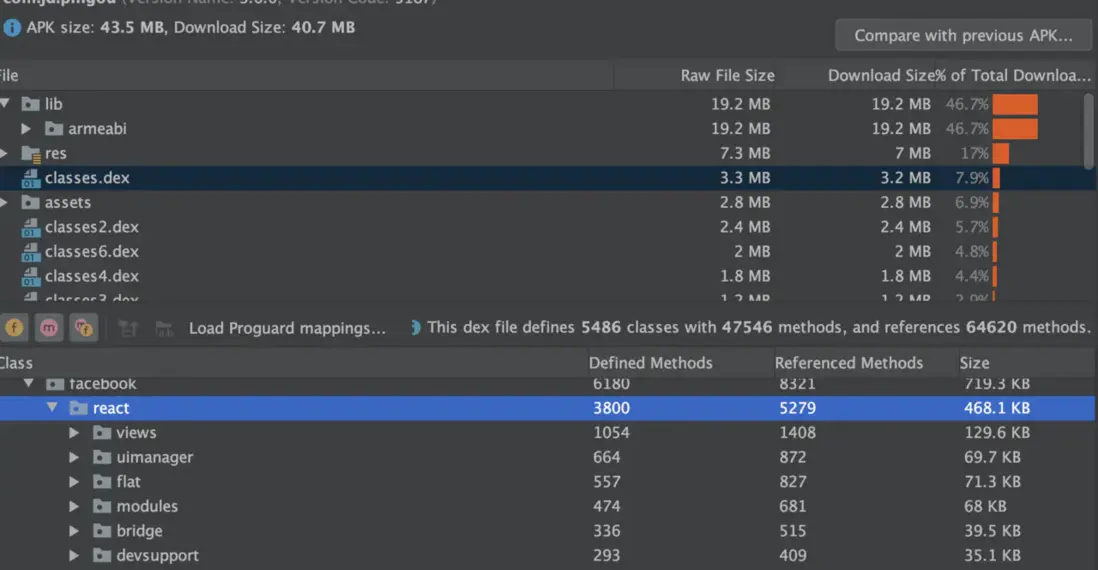1098x570 pixels.
Task: Click Compare with previous APK button
Action: coord(963,36)
